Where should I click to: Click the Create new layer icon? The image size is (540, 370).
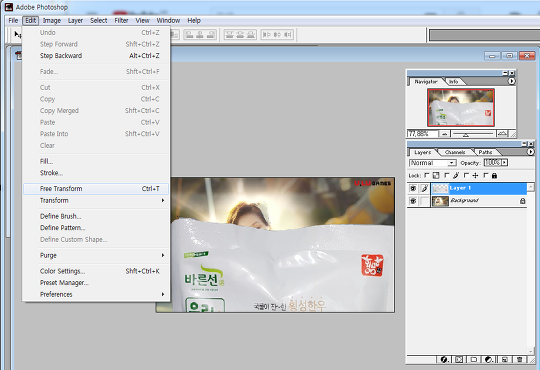504,360
